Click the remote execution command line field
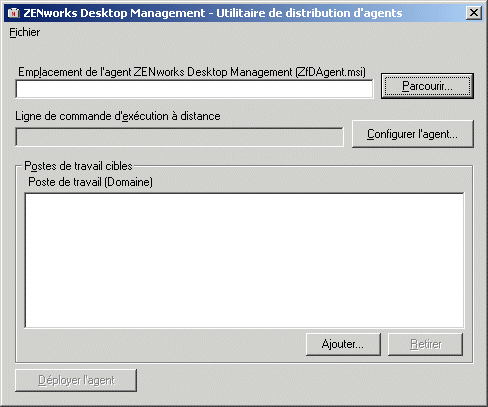The image size is (488, 407). 179,137
